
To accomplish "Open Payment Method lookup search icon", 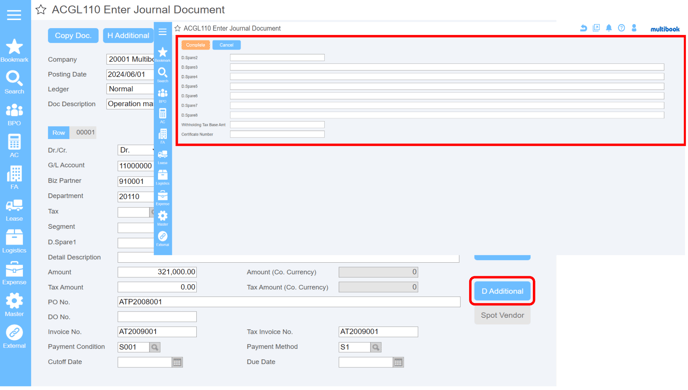I will [376, 347].
